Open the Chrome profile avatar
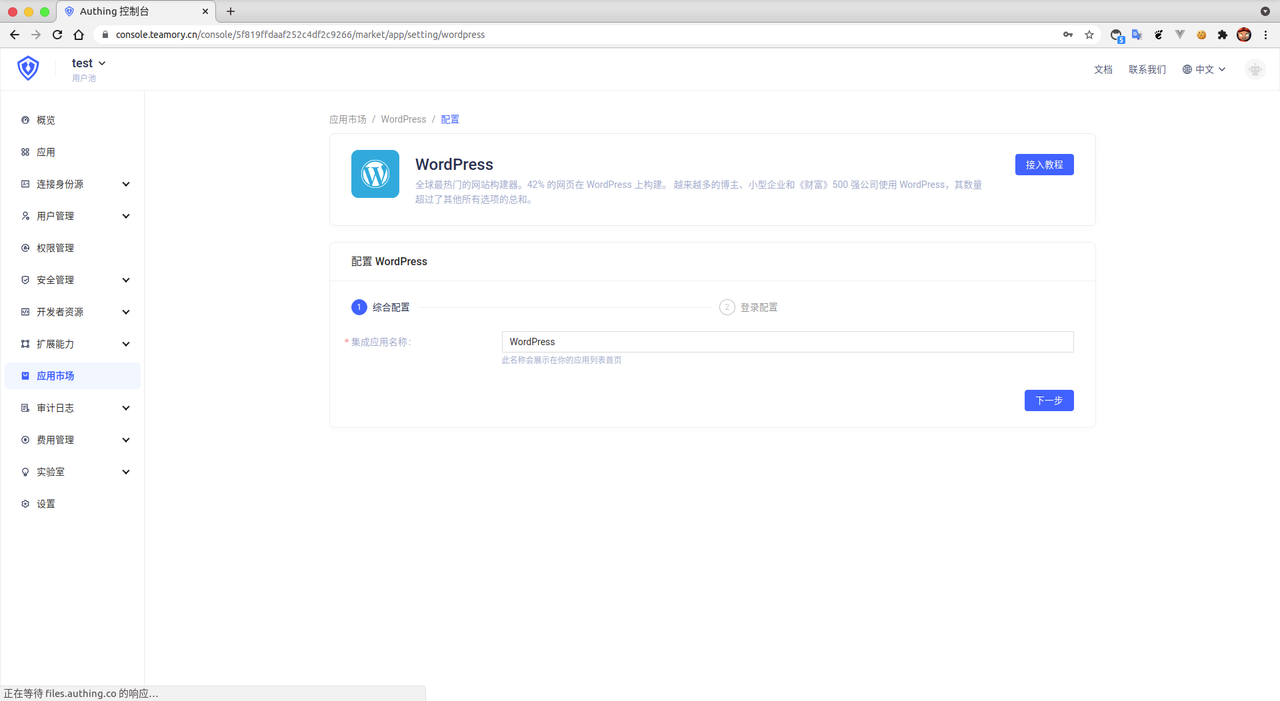 (x=1244, y=34)
